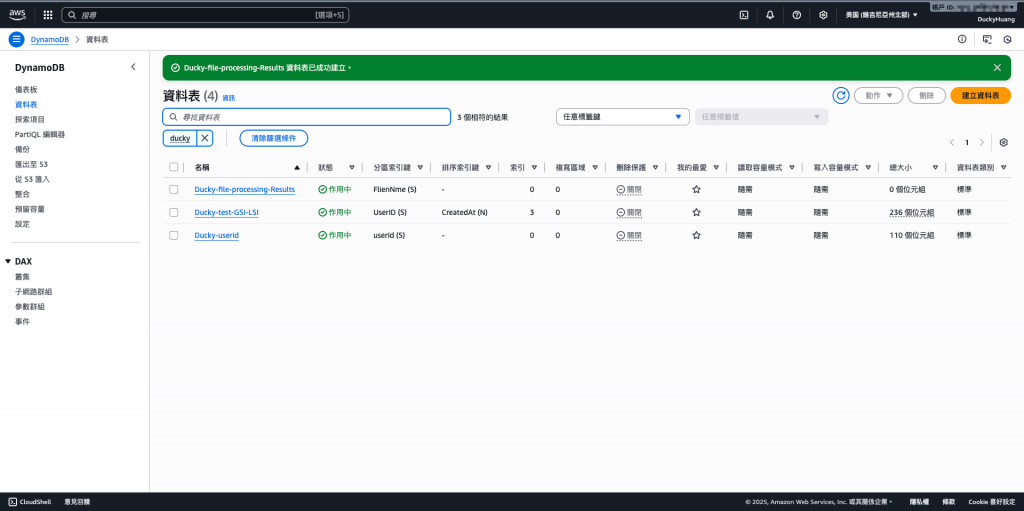Sort by 分區索引鍵 column
The height and width of the screenshot is (511, 1024).
pyautogui.click(x=420, y=167)
